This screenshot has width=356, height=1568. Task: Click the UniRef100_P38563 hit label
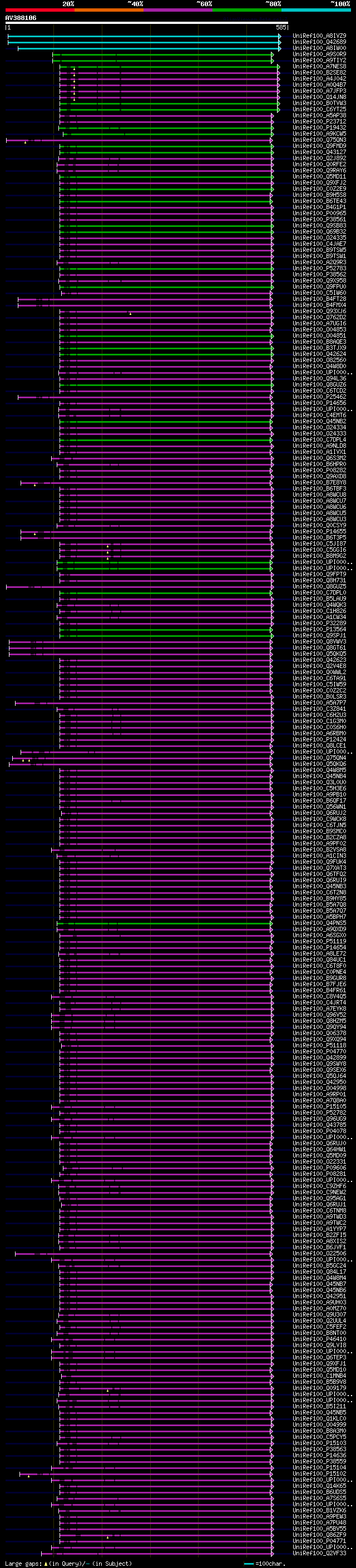tap(319, 1449)
